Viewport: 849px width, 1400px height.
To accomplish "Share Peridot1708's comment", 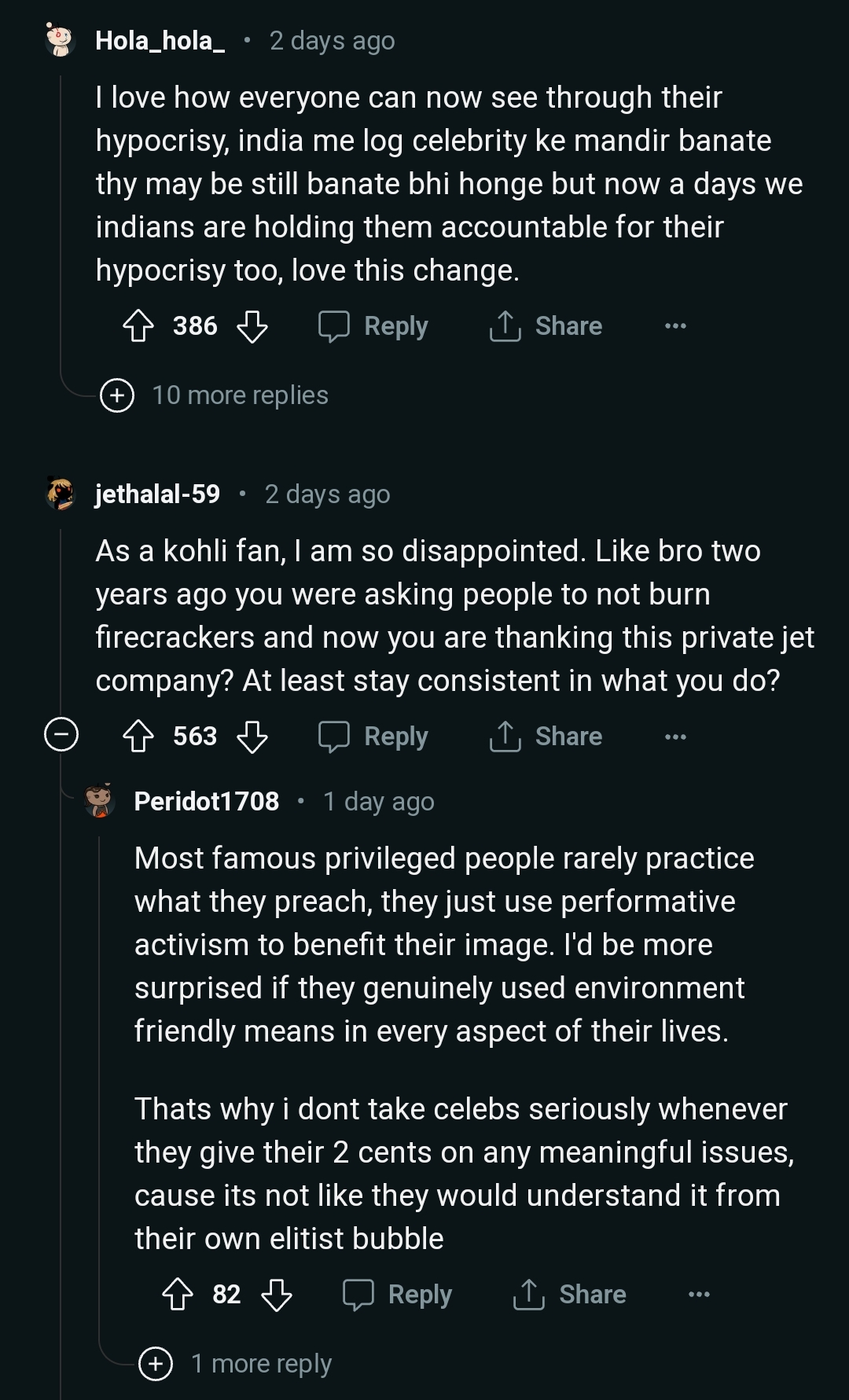I will pos(569,1295).
